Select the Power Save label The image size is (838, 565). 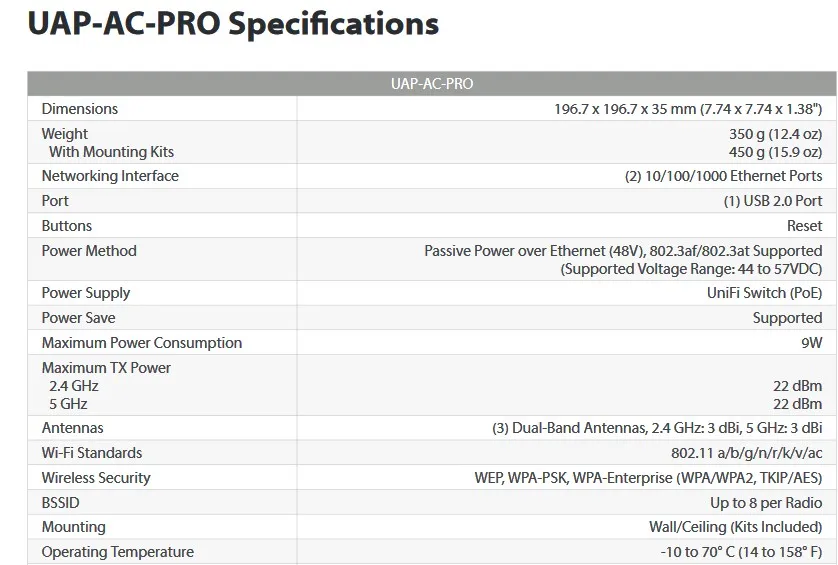coord(78,318)
